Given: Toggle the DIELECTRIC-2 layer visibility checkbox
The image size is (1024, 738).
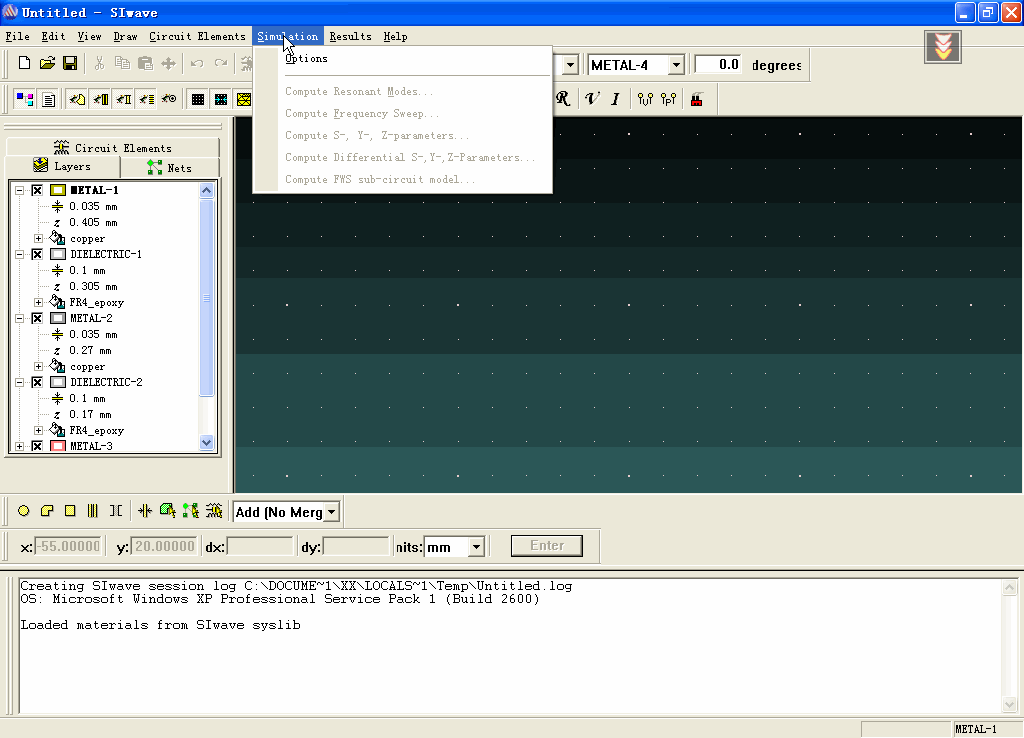Looking at the screenshot, I should (37, 382).
